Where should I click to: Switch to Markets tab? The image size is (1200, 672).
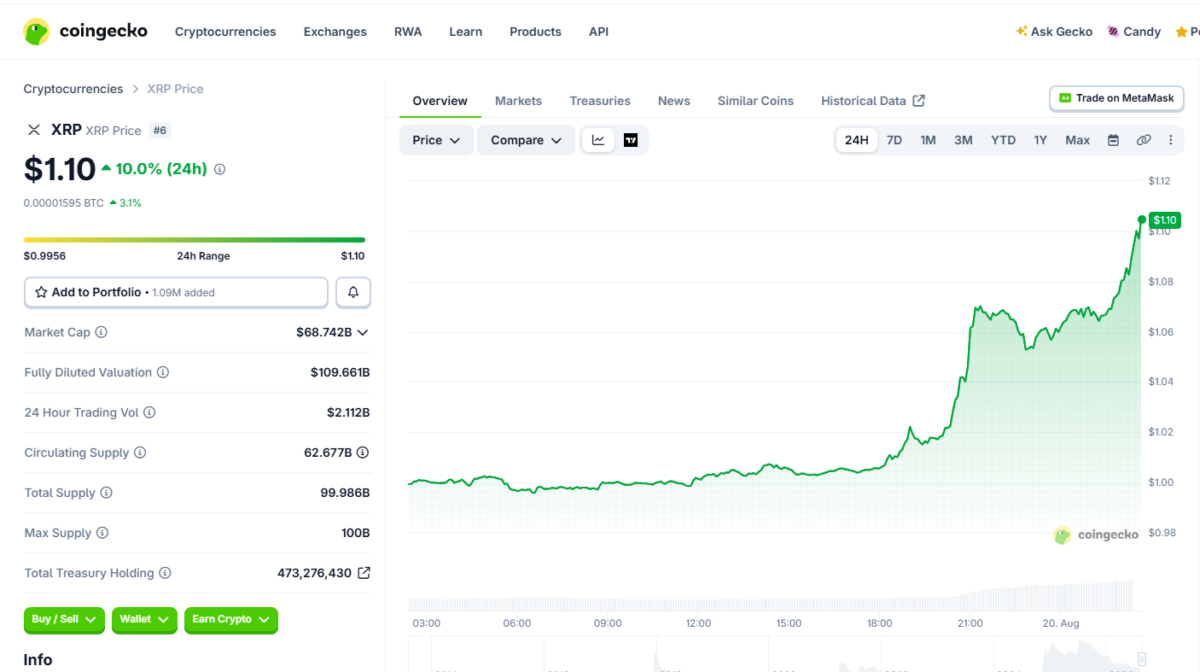[x=518, y=101]
